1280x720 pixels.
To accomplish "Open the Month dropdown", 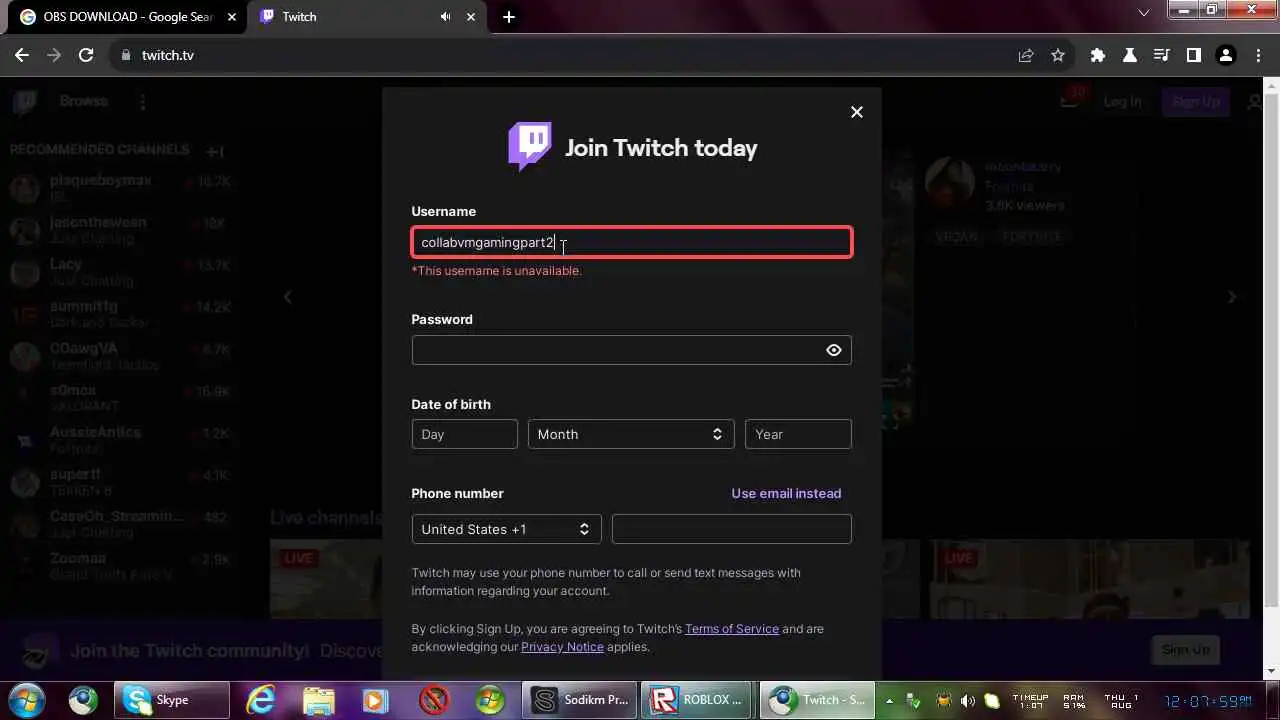I will coord(631,434).
